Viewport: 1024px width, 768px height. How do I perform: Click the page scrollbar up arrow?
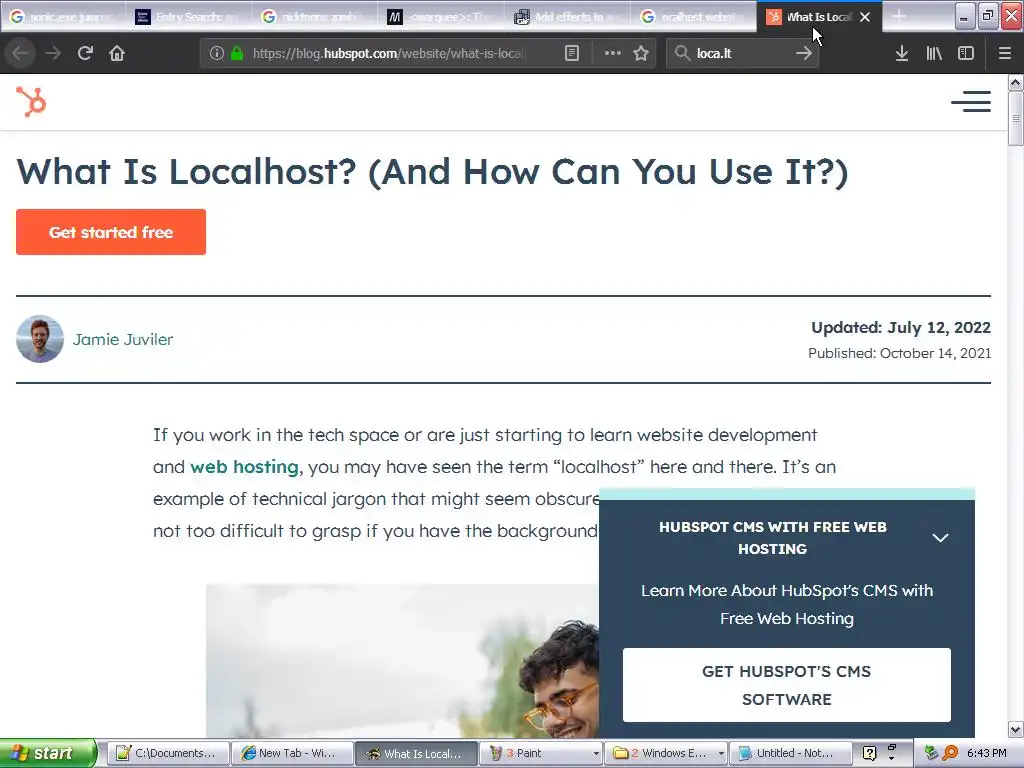coord(1016,82)
